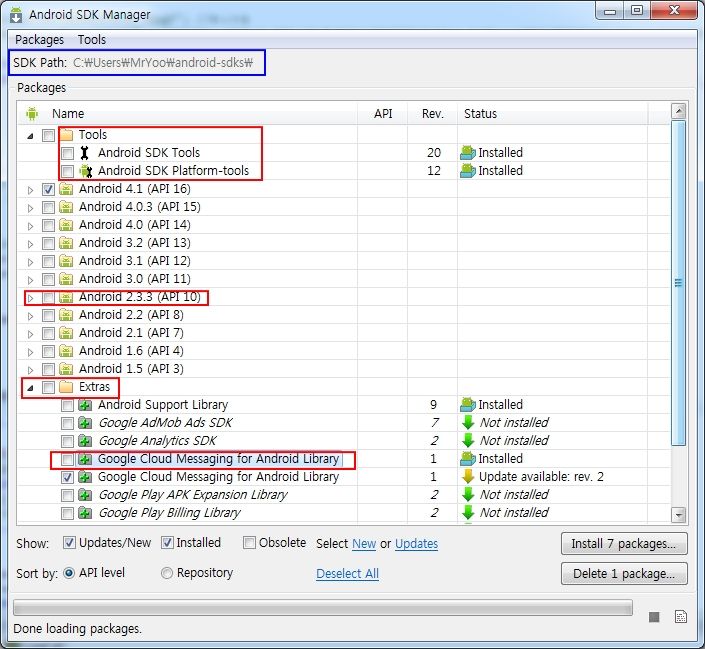Click the Android SDK Manager title bar icon
705x649 pixels.
16,14
